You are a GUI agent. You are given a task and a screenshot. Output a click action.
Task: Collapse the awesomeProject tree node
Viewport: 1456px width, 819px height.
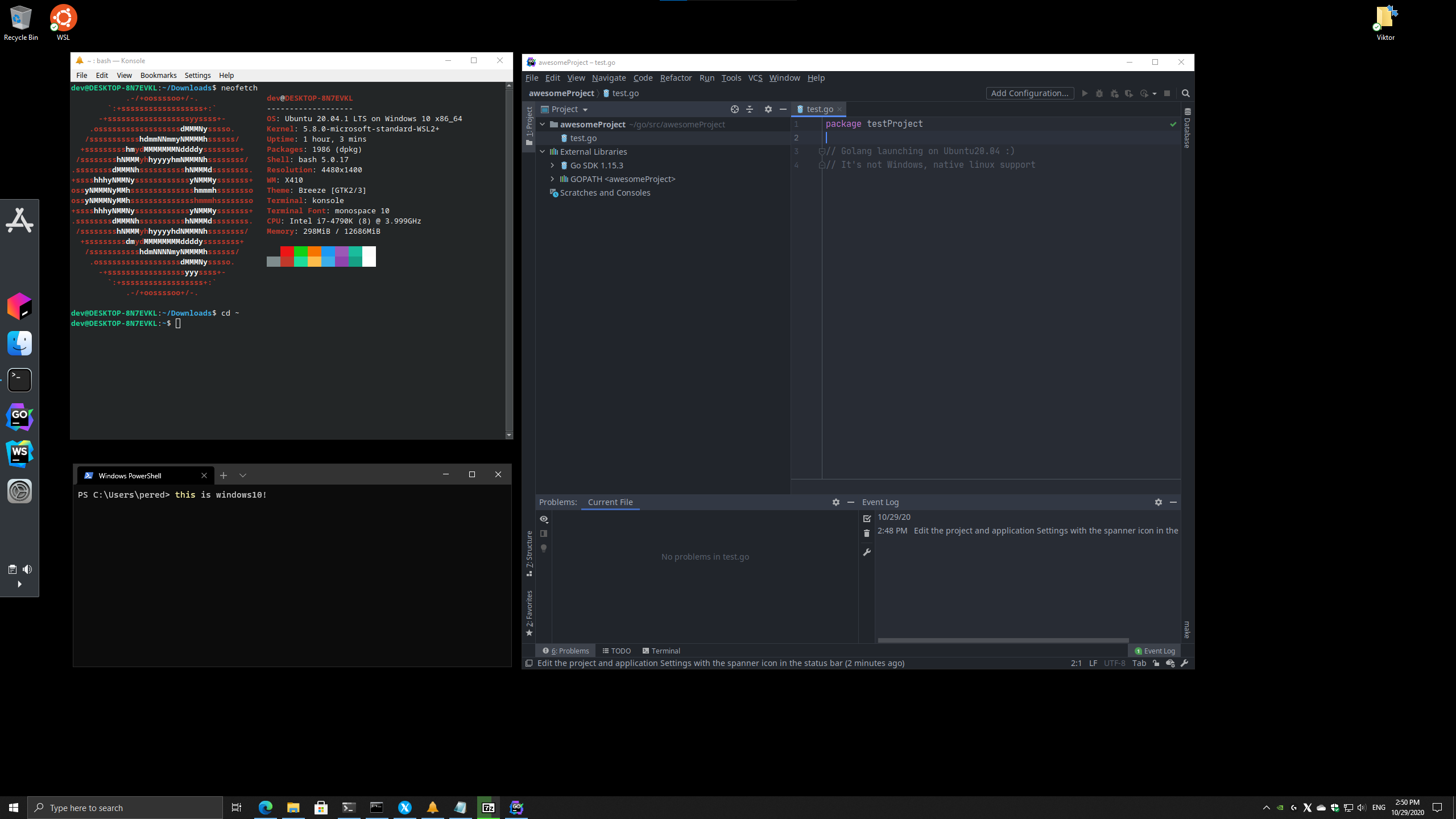pyautogui.click(x=543, y=125)
